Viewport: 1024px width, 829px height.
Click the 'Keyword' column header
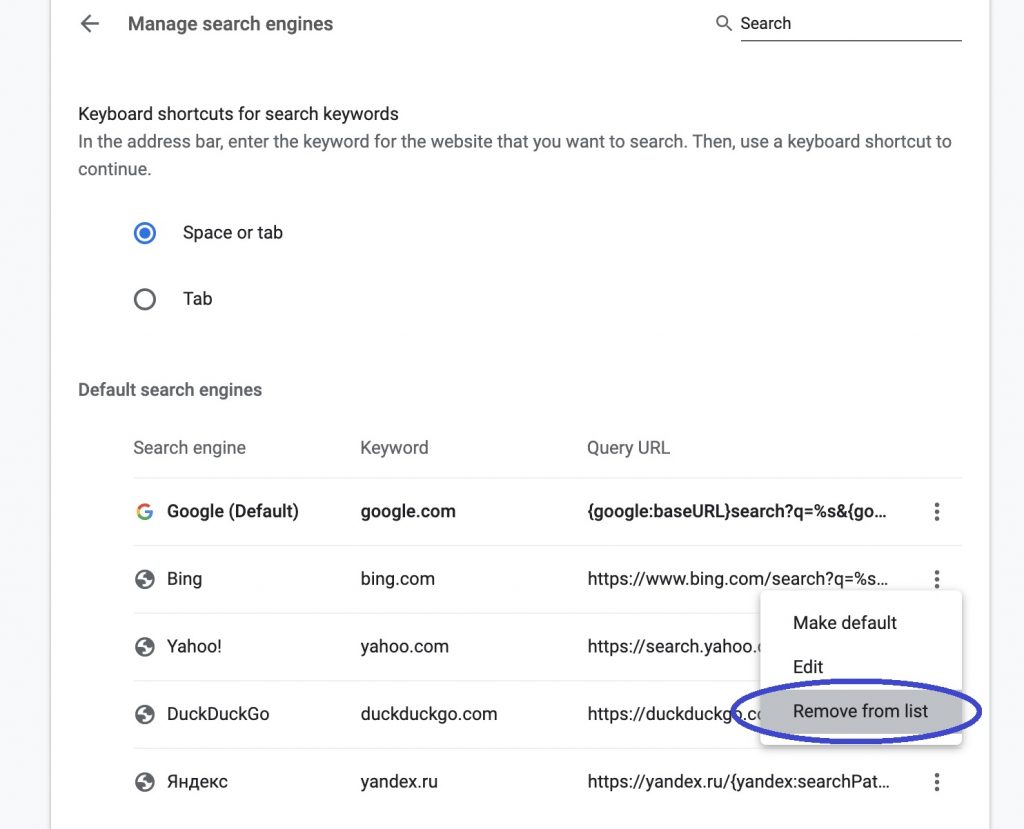394,448
